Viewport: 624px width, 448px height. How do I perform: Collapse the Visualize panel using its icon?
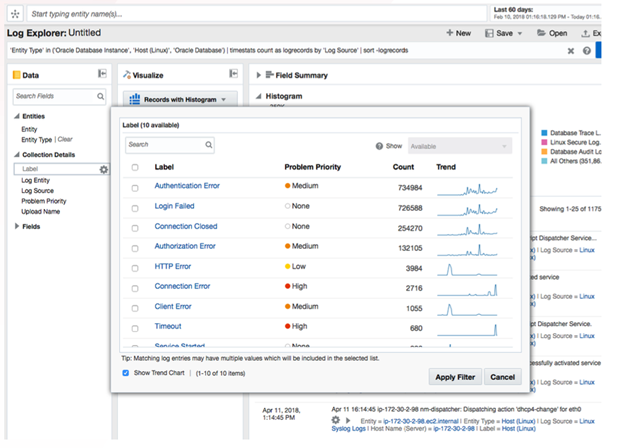tap(234, 74)
